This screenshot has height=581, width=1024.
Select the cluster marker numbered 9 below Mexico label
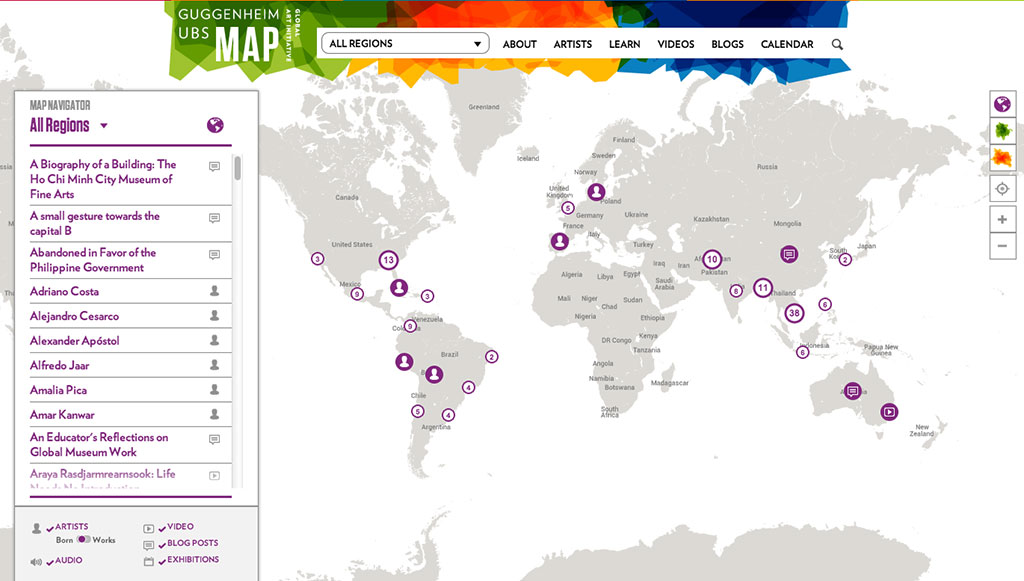click(x=357, y=294)
